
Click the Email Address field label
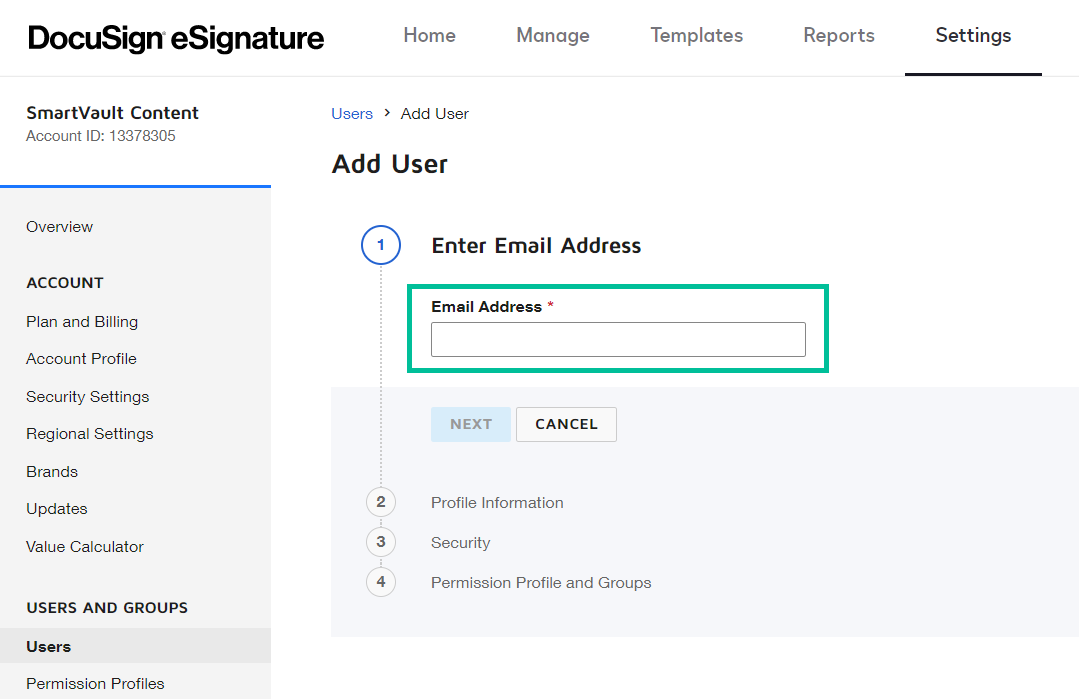coord(487,307)
